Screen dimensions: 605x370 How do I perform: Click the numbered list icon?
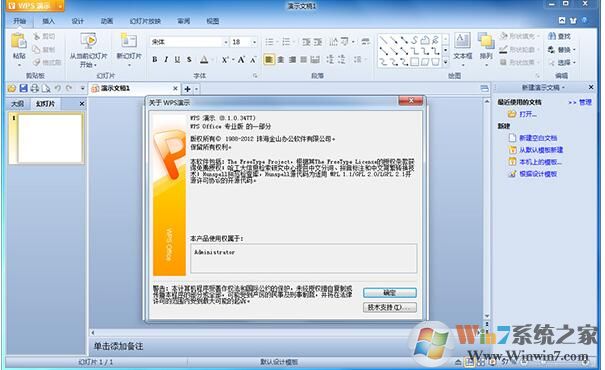coord(286,42)
